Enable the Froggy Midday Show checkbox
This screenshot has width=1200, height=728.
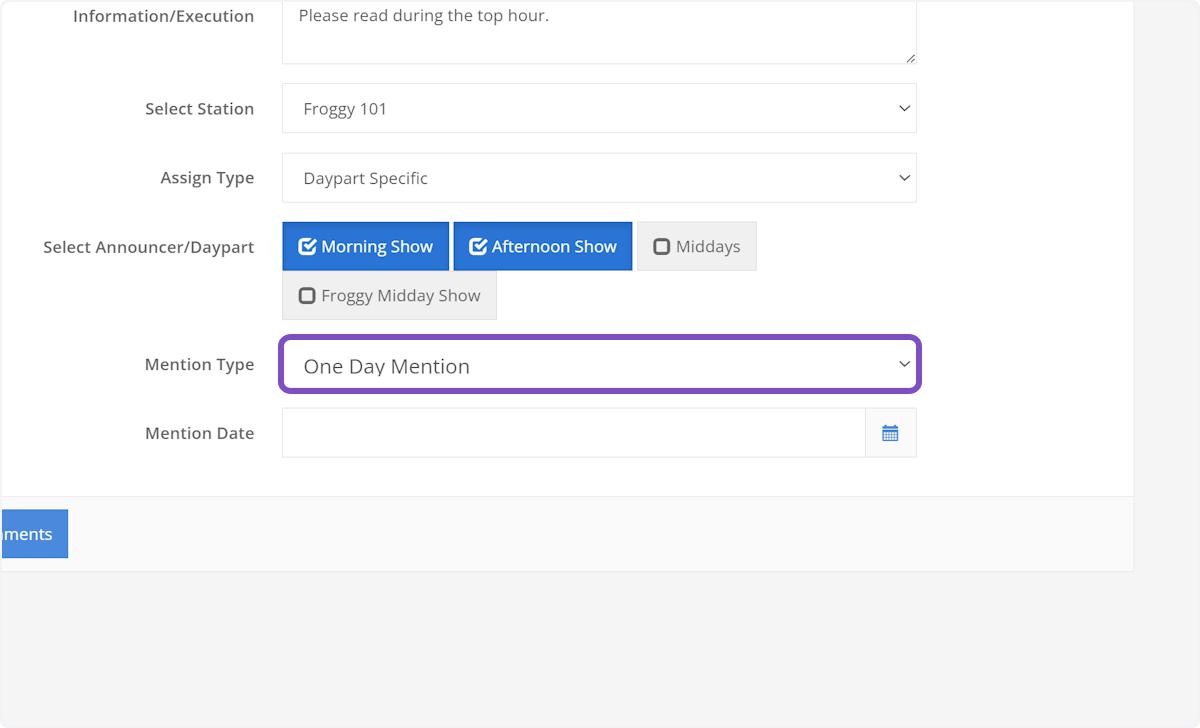[389, 296]
